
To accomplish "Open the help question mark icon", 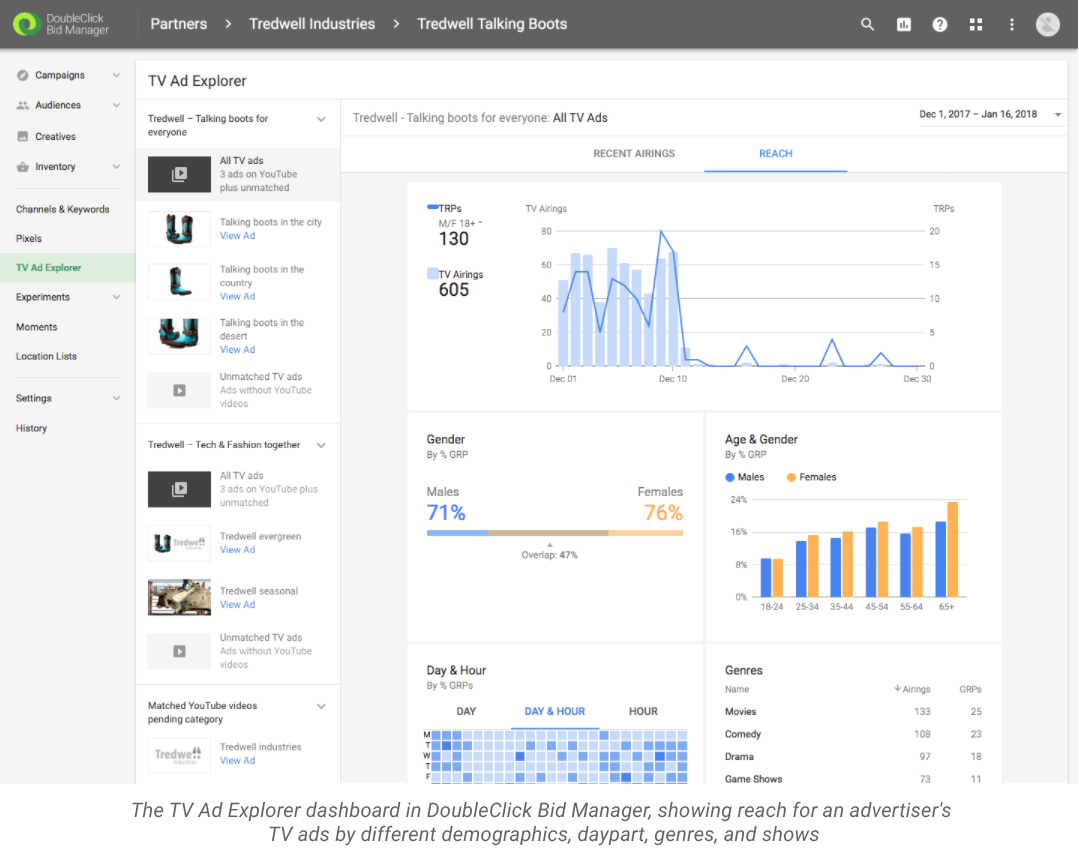I will tap(939, 25).
